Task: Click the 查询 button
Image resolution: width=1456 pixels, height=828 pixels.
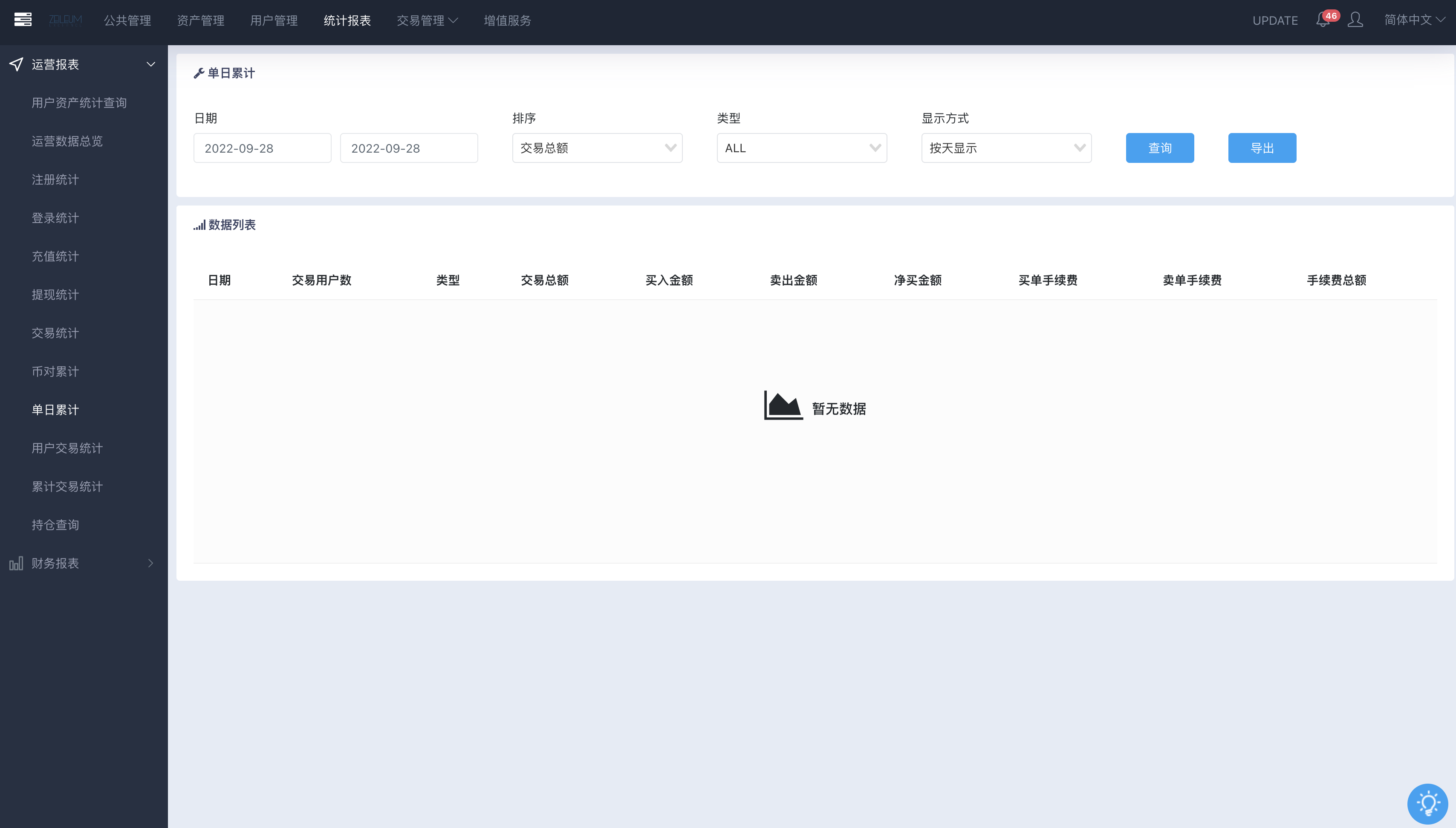Action: coord(1160,148)
